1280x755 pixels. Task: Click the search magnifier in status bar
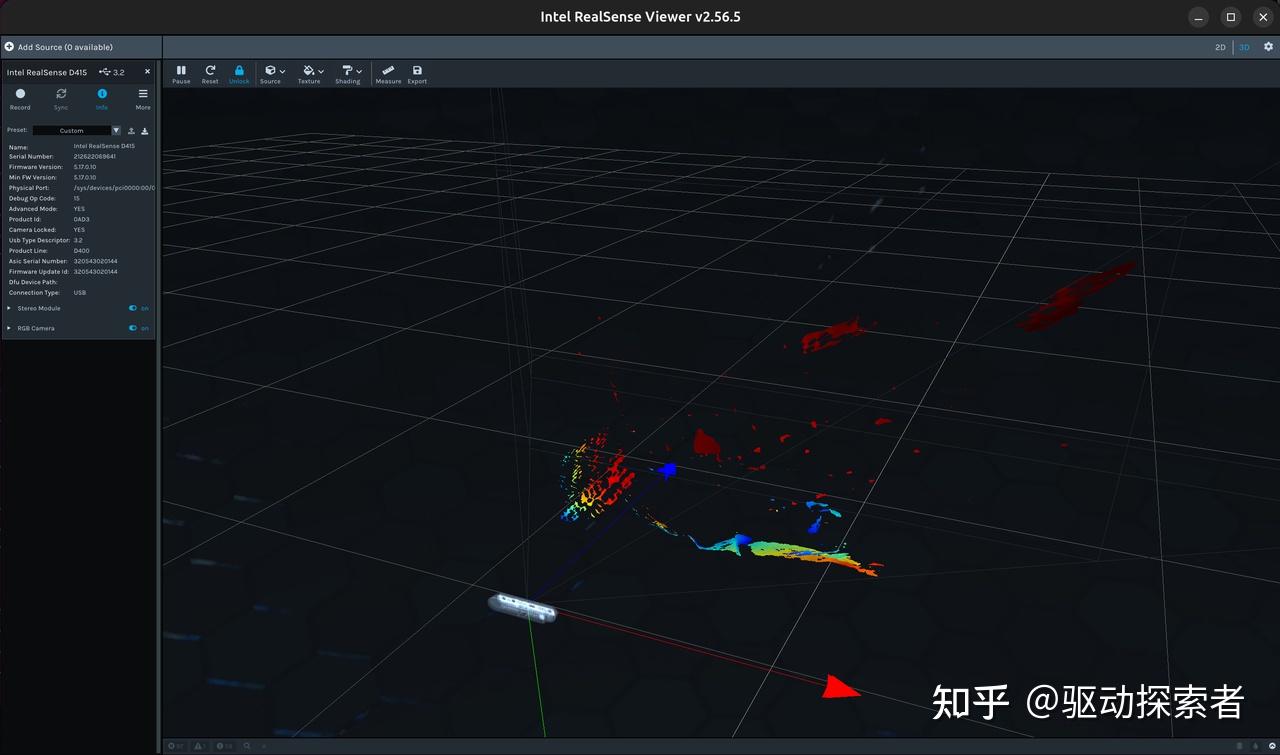(x=247, y=746)
